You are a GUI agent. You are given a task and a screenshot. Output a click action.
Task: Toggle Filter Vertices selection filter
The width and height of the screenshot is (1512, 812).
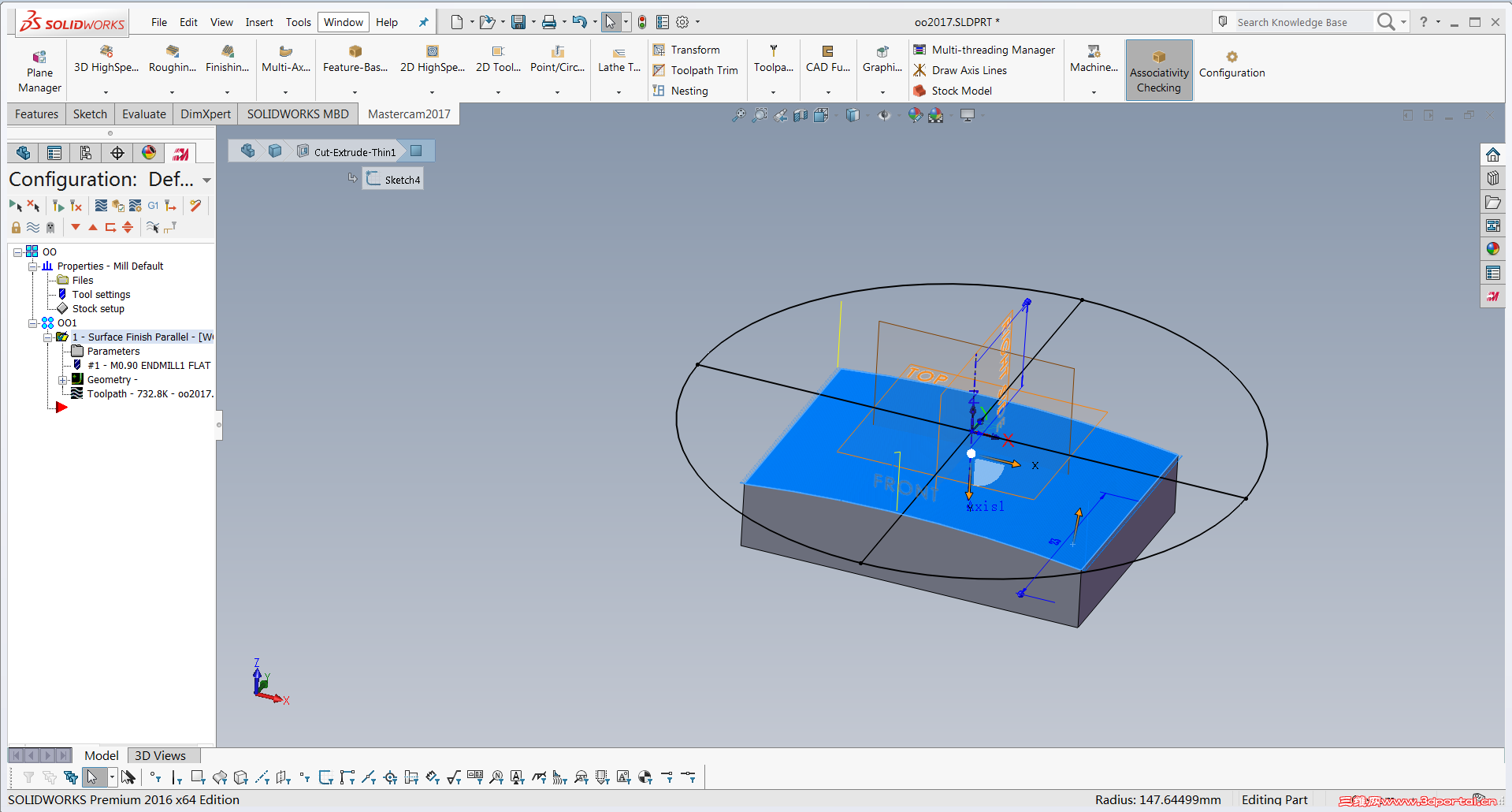155,777
